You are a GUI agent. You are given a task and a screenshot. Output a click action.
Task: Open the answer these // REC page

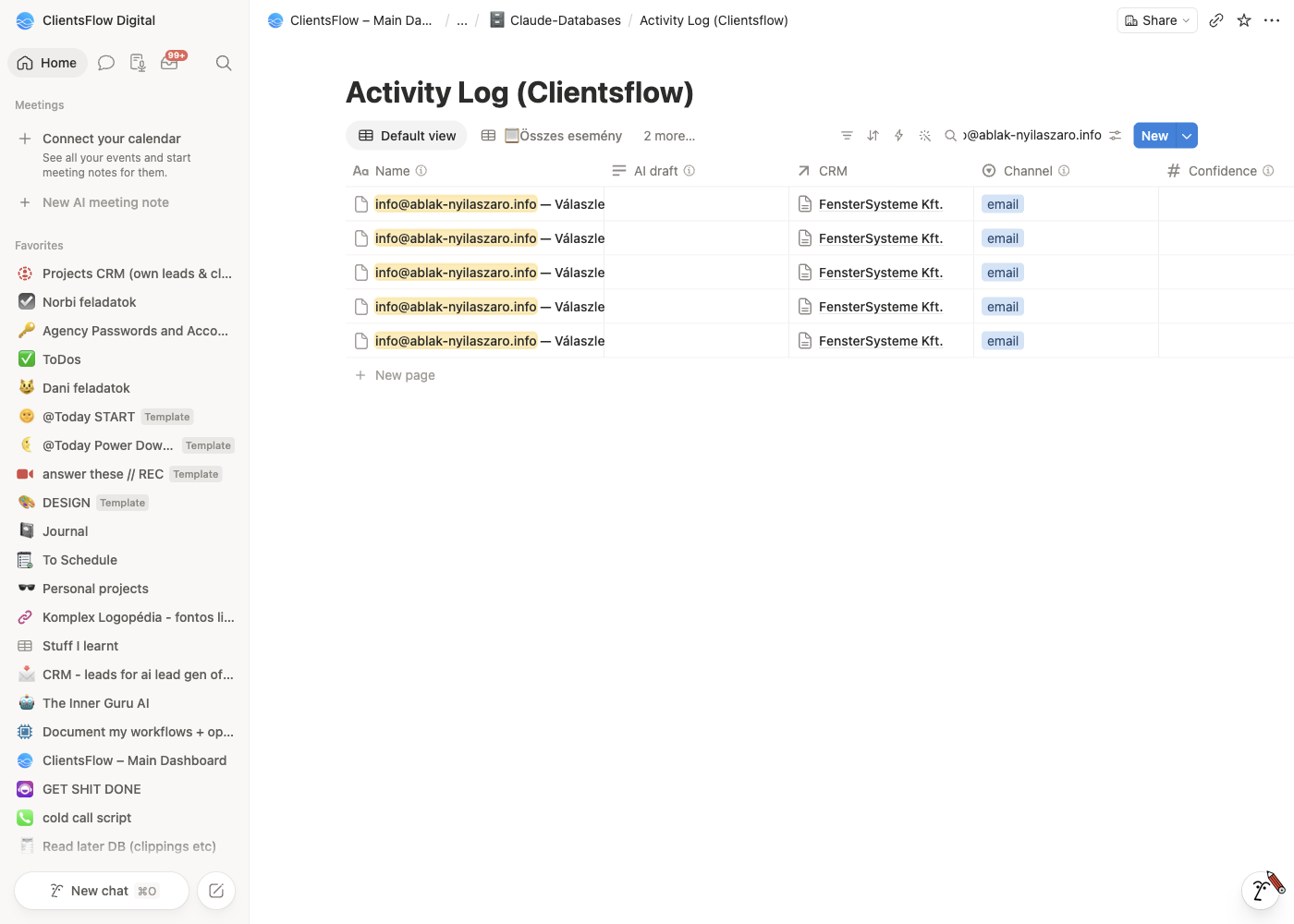click(x=125, y=474)
